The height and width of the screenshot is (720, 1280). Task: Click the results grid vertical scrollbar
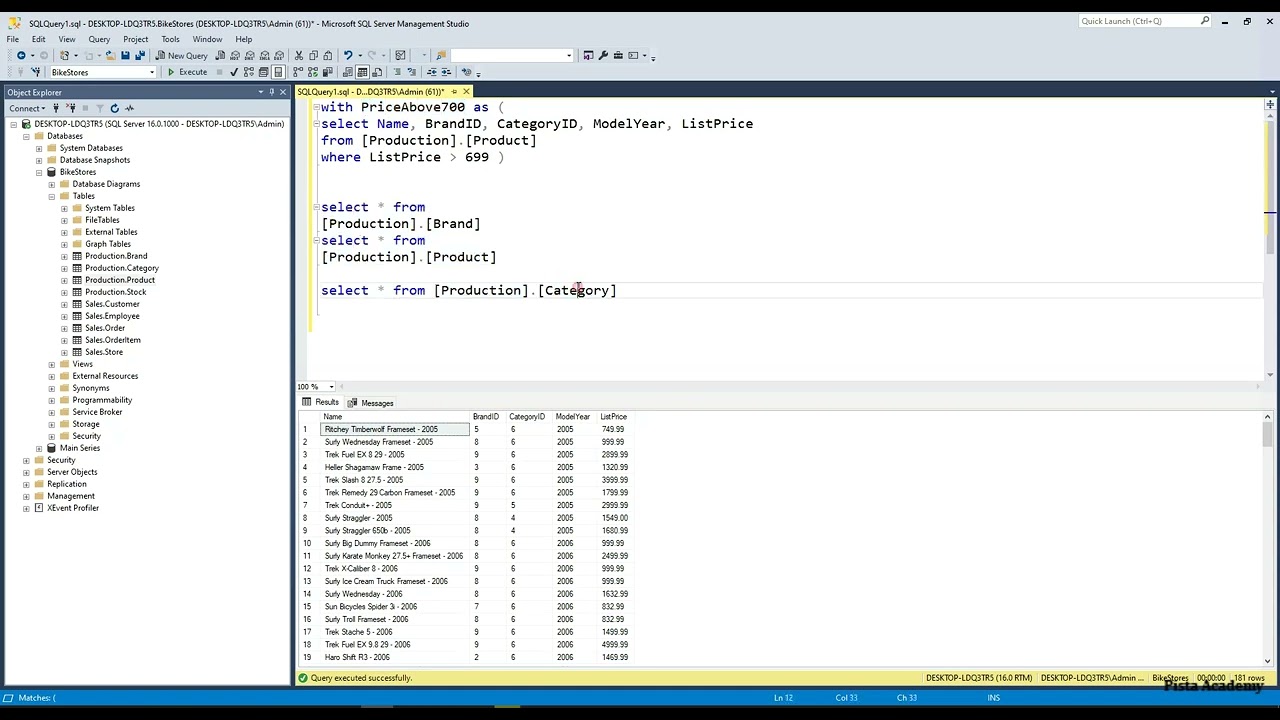click(x=1268, y=540)
